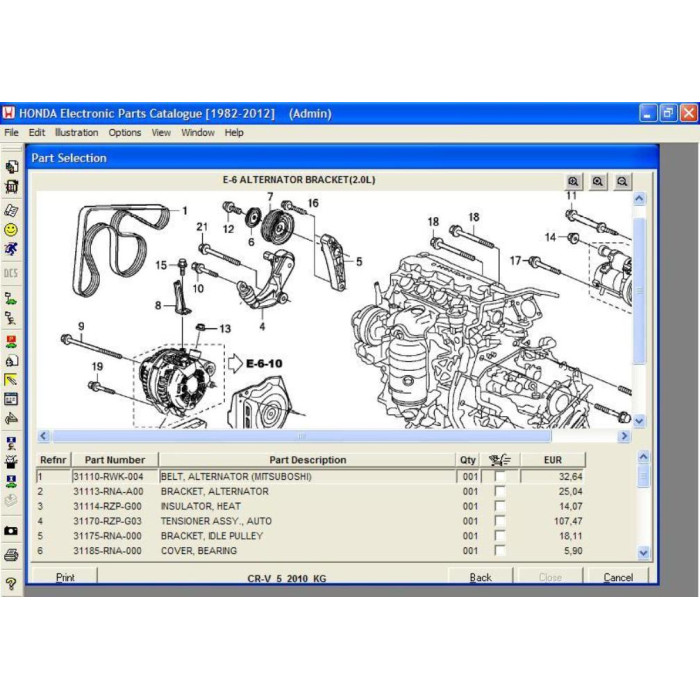
Task: Click the Back button
Action: pos(480,577)
